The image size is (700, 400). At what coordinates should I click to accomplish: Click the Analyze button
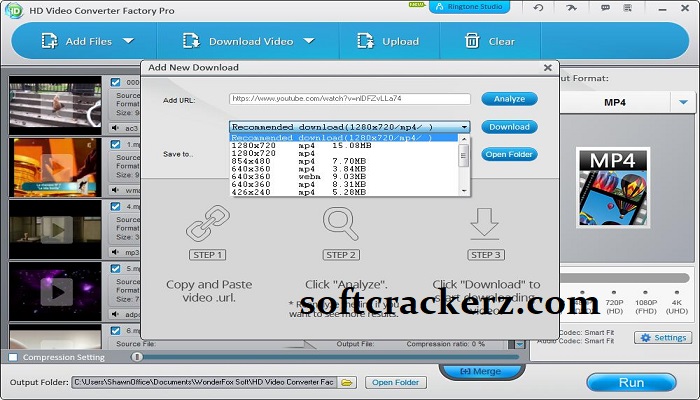coord(509,99)
